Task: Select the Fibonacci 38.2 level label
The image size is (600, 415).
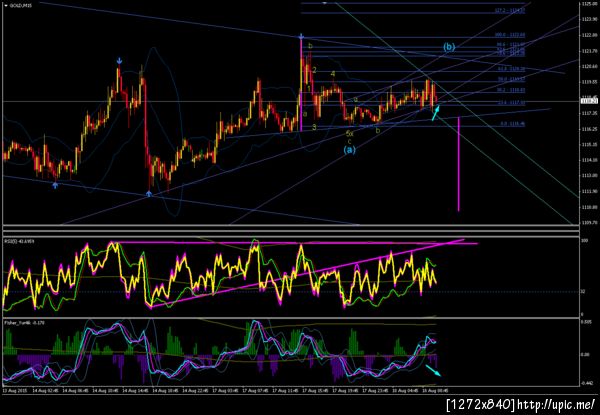Action: click(x=511, y=90)
